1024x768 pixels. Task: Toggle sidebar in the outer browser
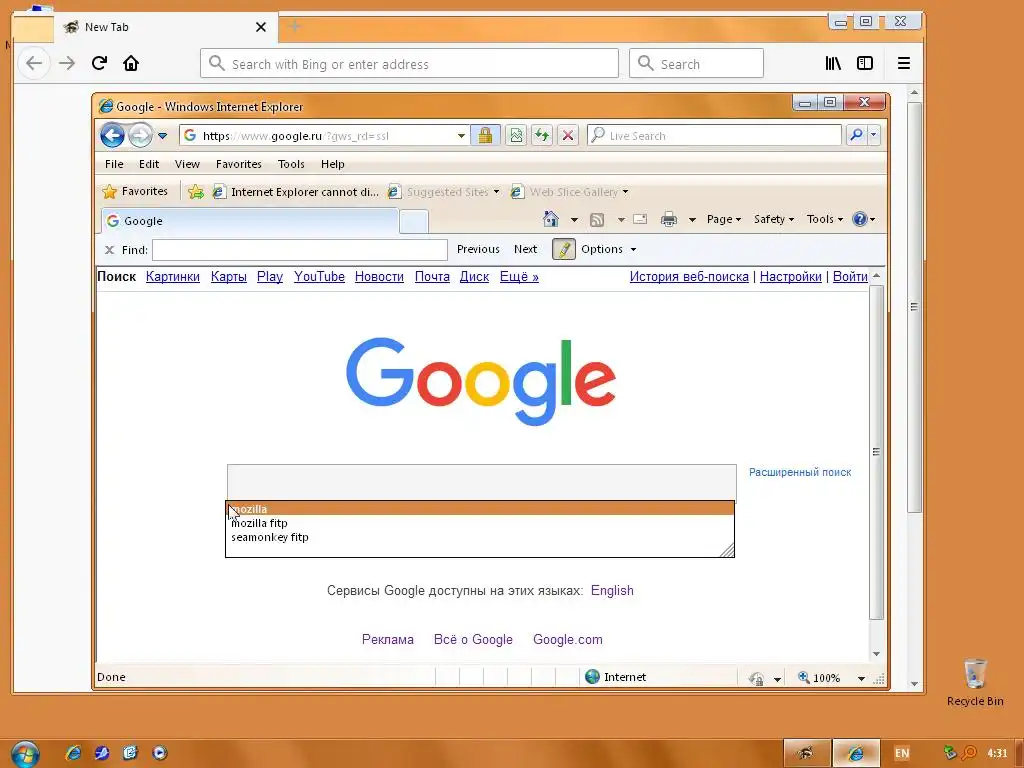pos(865,63)
